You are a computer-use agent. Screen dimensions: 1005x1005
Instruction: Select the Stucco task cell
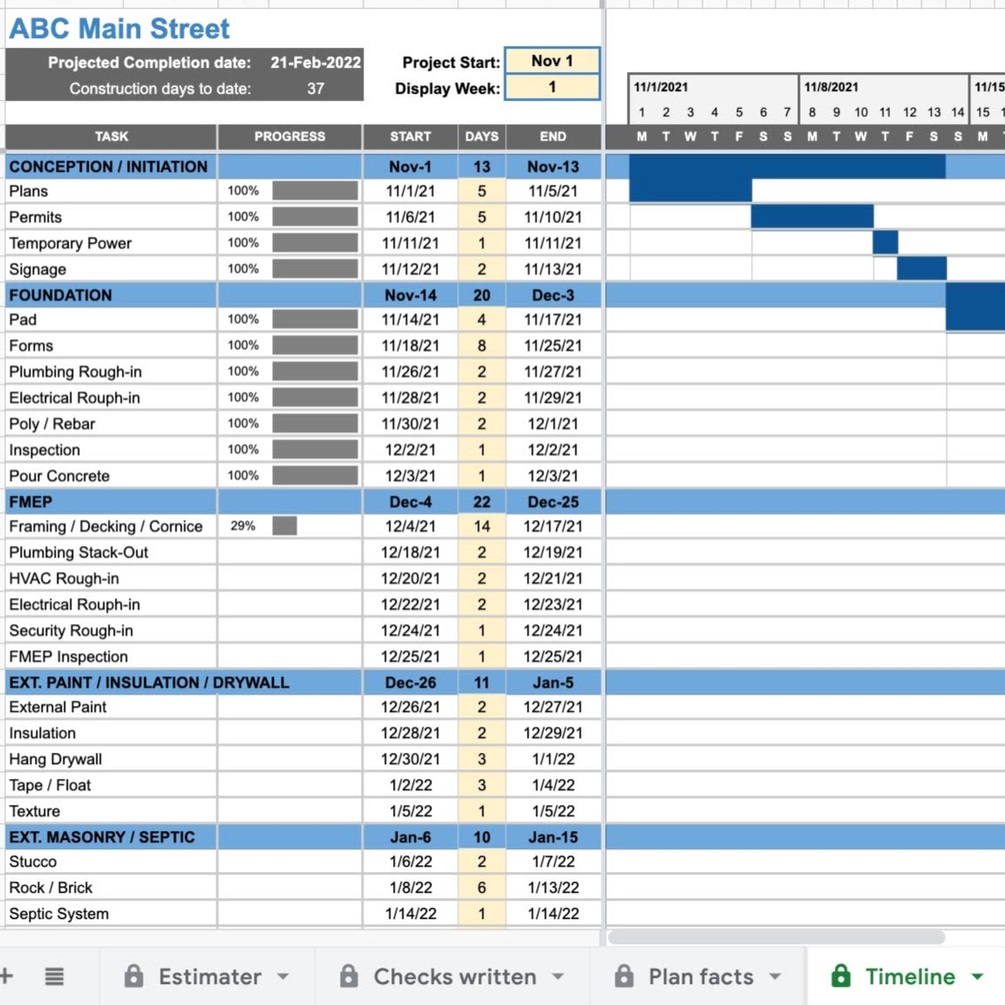coord(111,861)
